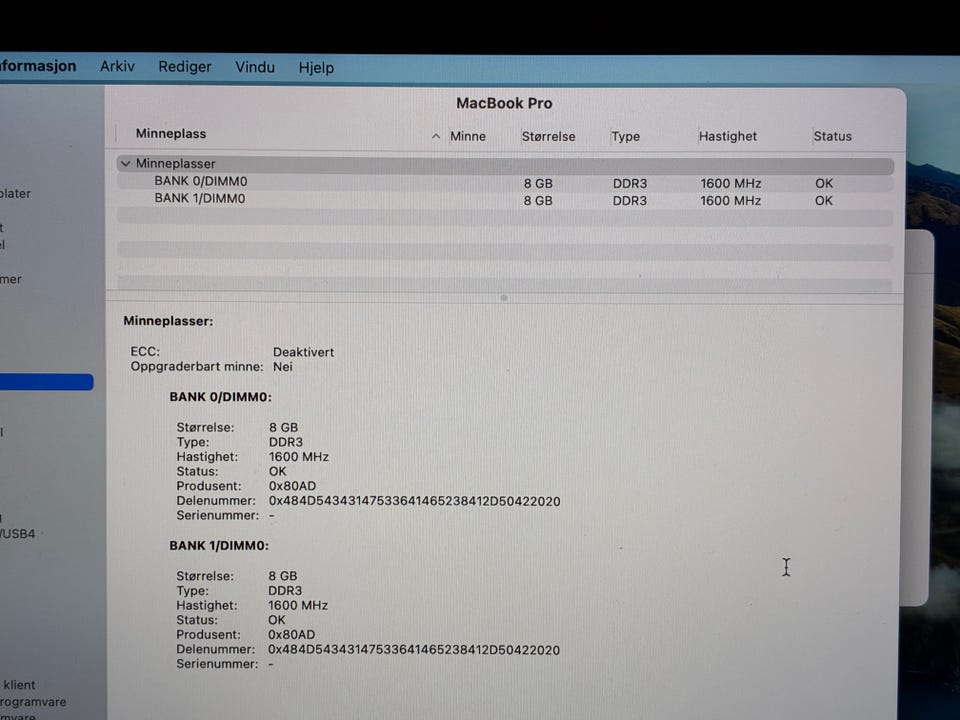The width and height of the screenshot is (960, 720).
Task: Open the Hjelp menu
Action: (x=316, y=67)
